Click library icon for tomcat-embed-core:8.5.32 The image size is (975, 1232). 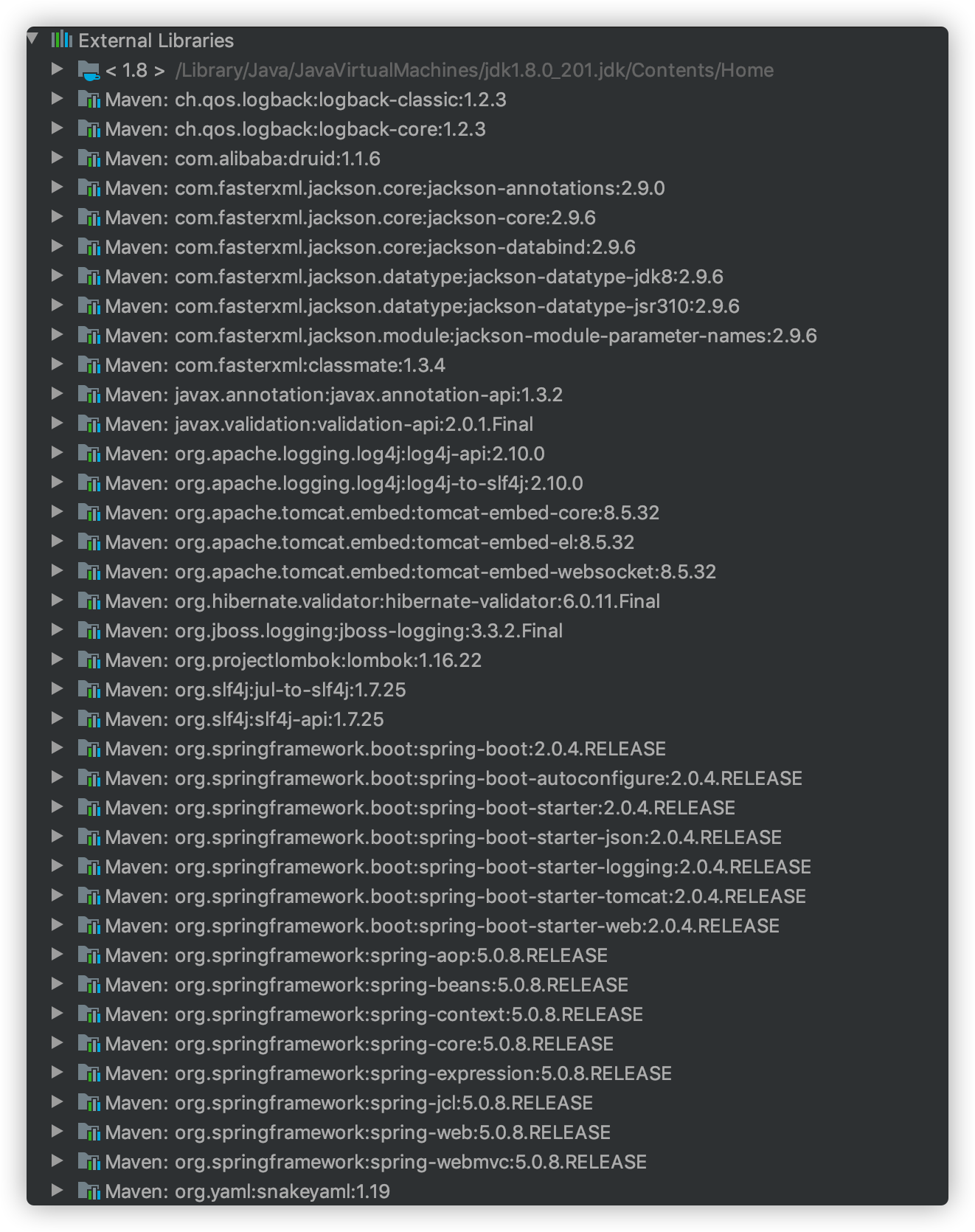[89, 513]
